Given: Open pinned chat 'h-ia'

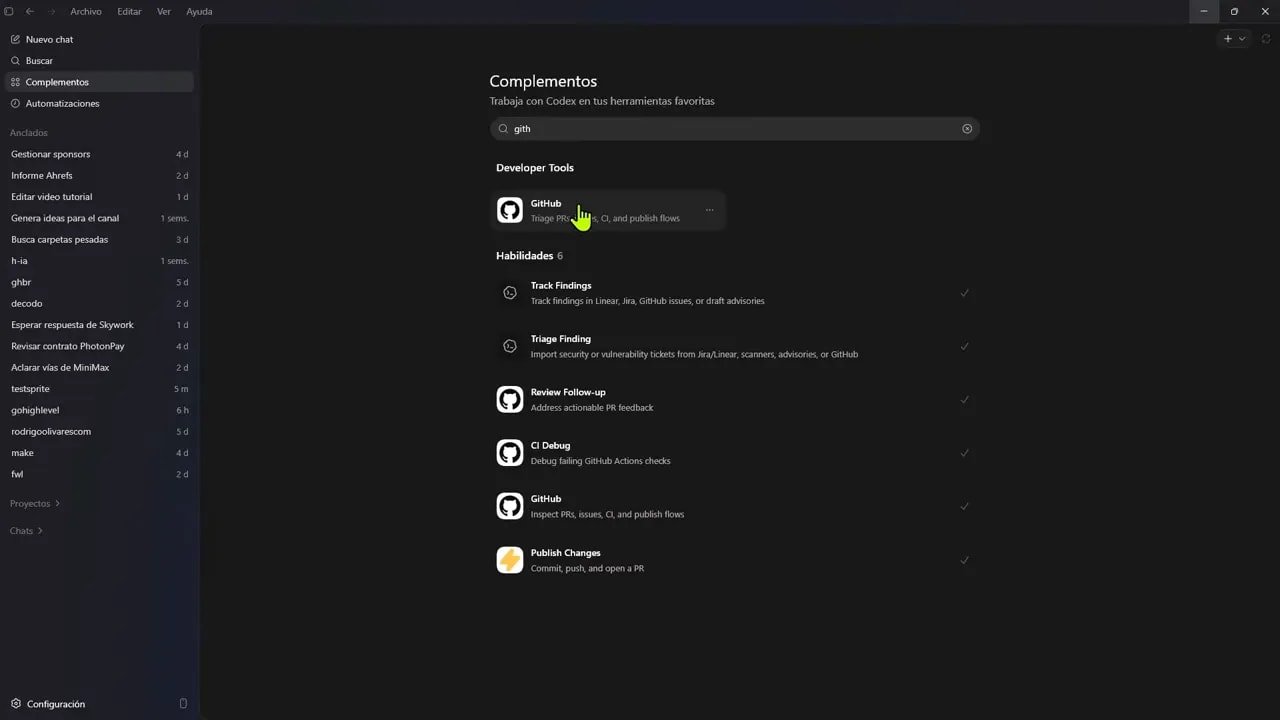Looking at the screenshot, I should coord(99,261).
